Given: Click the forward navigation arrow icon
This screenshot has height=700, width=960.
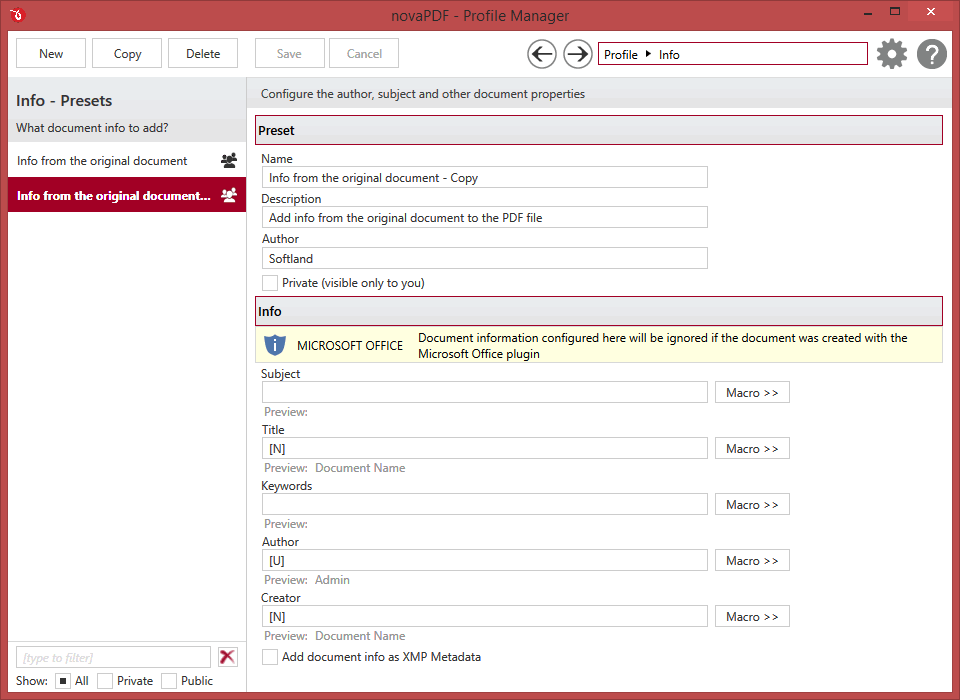Looking at the screenshot, I should (x=577, y=55).
